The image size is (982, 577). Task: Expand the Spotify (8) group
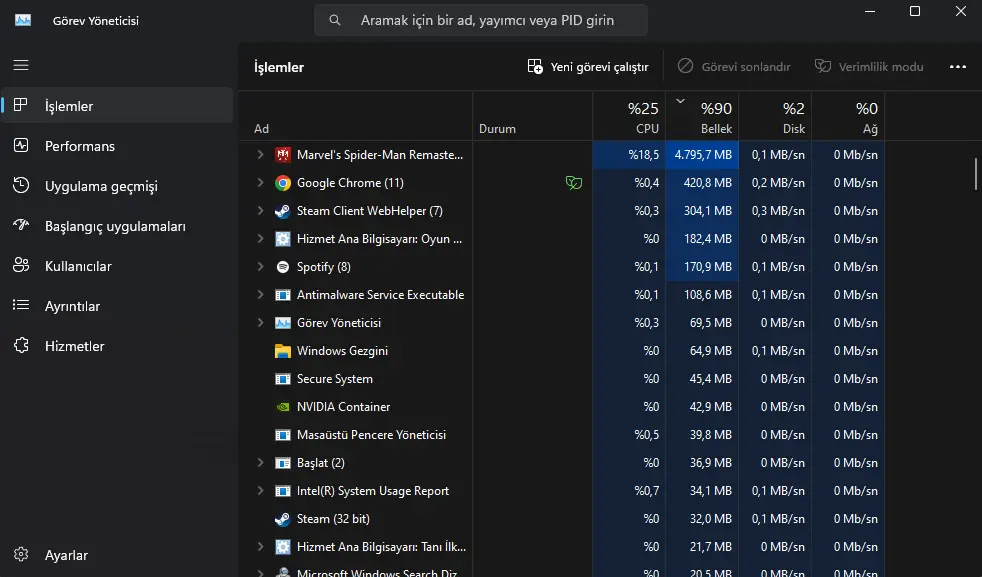click(260, 266)
